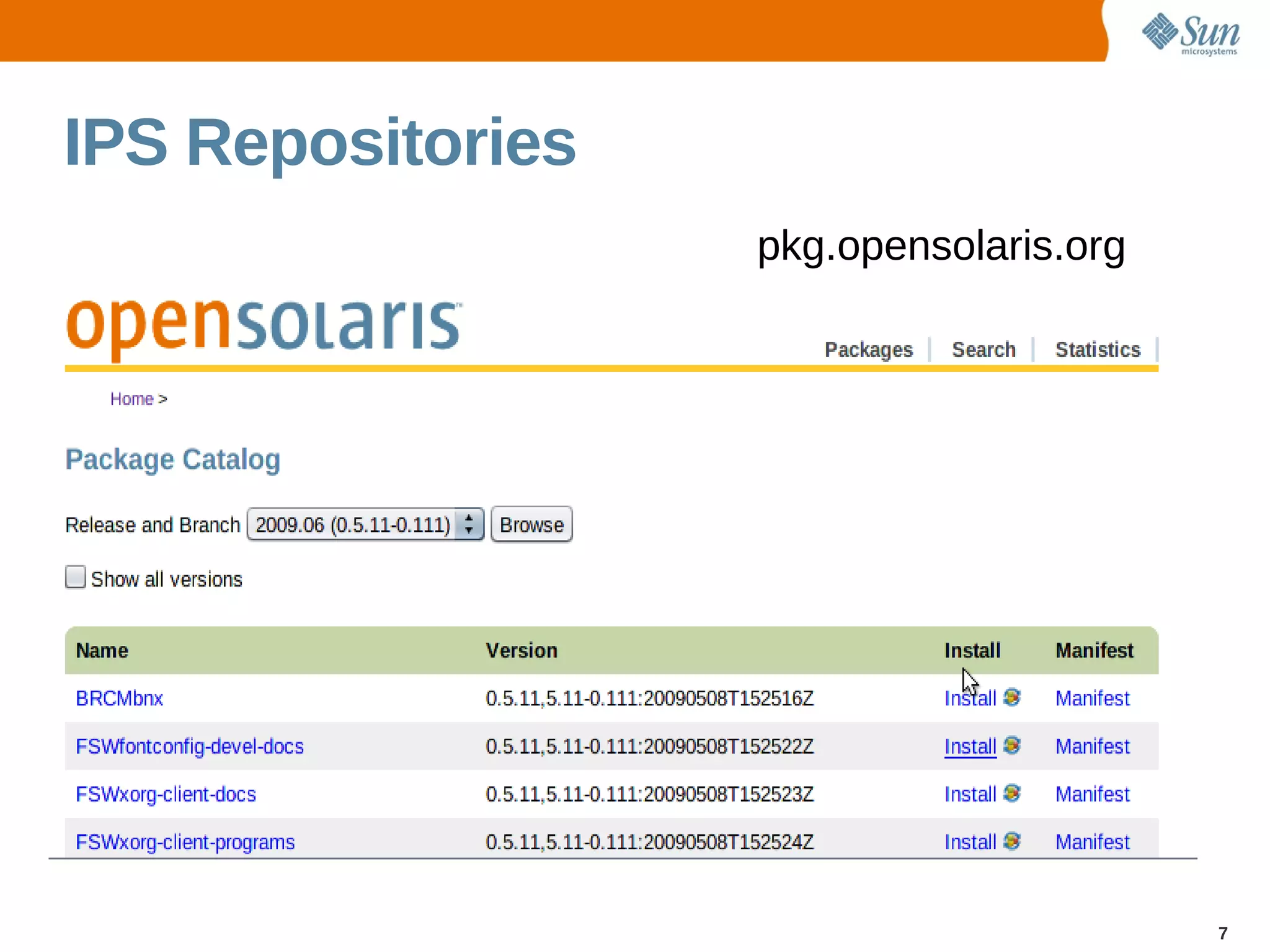This screenshot has width=1270, height=952.
Task: Select version text ending in 152524Z
Action: [649, 842]
